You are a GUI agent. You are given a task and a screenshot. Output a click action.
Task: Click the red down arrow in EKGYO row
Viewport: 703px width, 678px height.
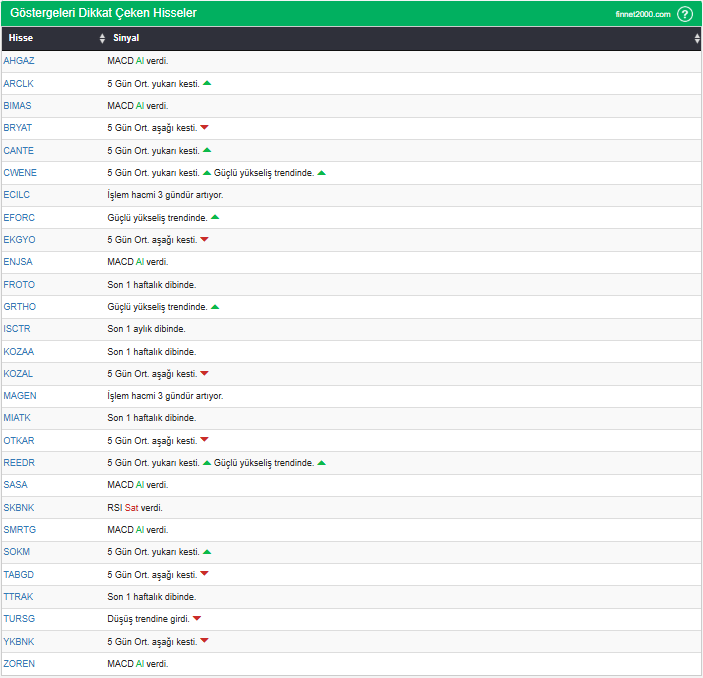click(x=204, y=239)
